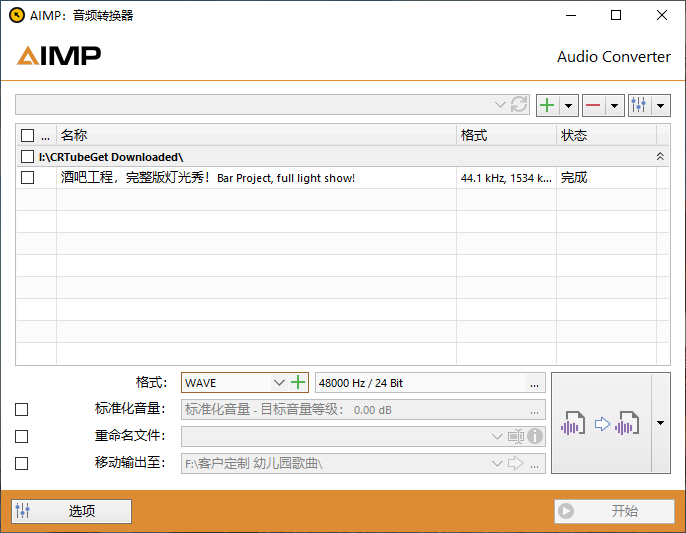Toggle the select-all checkbox in the header
The image size is (686, 533).
28,135
